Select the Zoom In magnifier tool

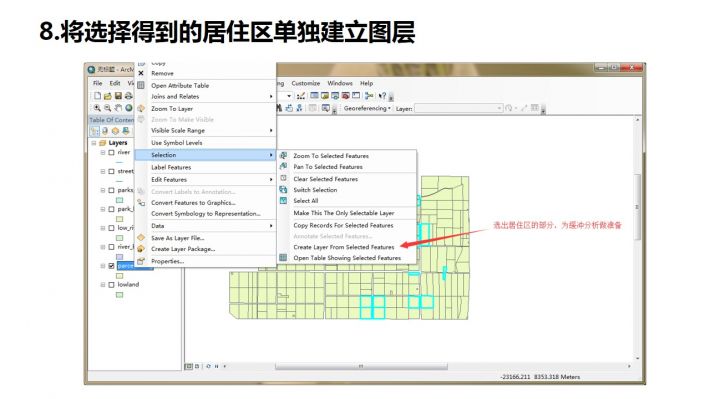pos(97,108)
